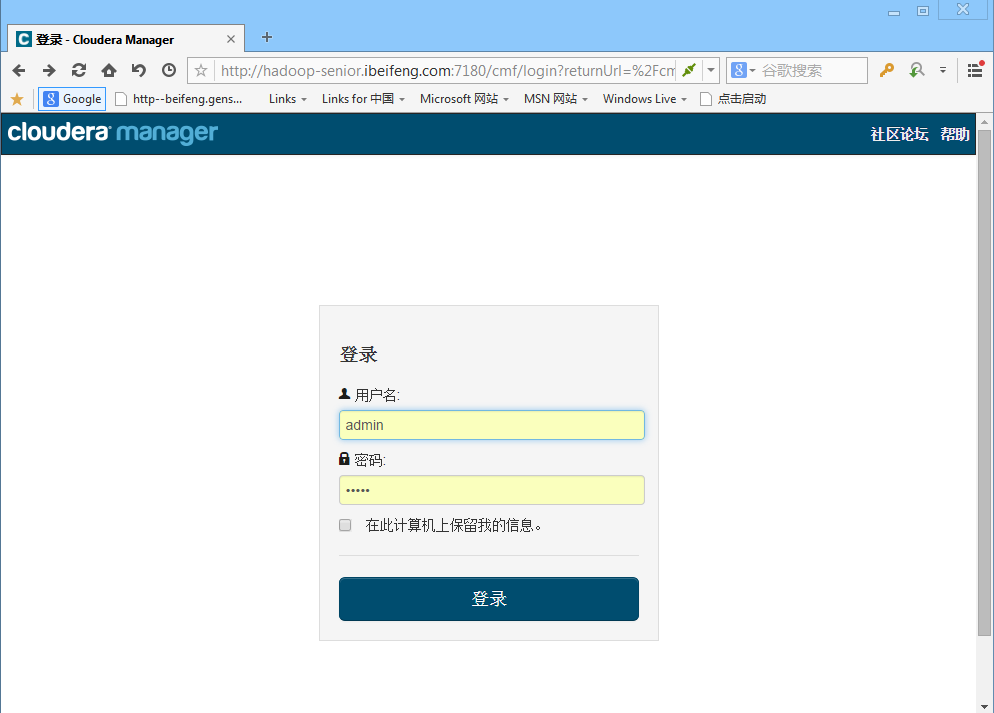Click the key password manager icon

[x=886, y=70]
